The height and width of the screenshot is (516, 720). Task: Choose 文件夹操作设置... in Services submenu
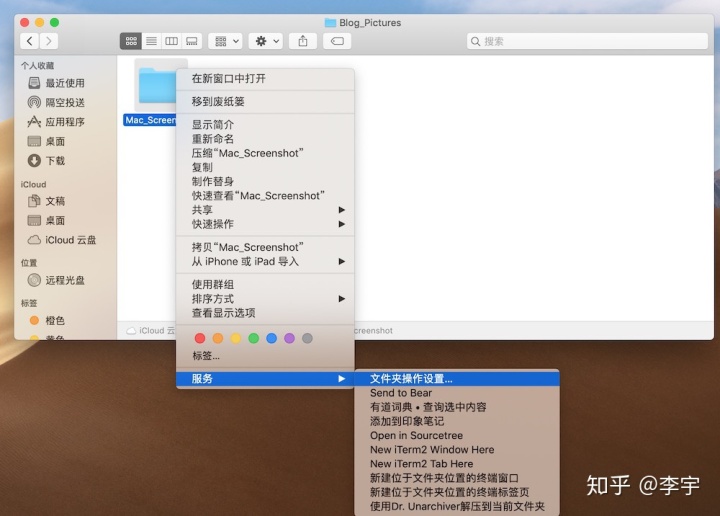[457, 379]
